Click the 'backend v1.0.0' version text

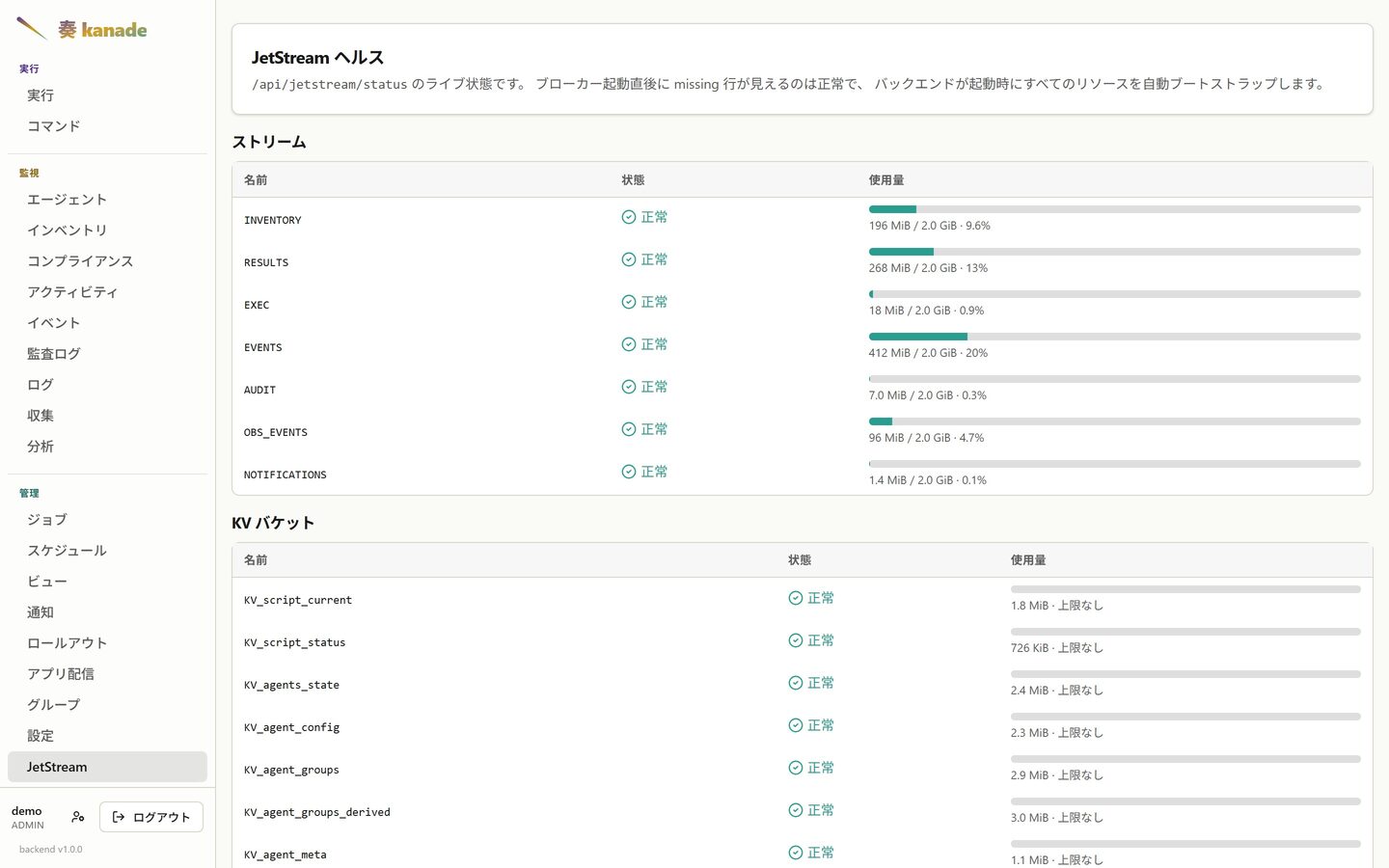(x=51, y=850)
